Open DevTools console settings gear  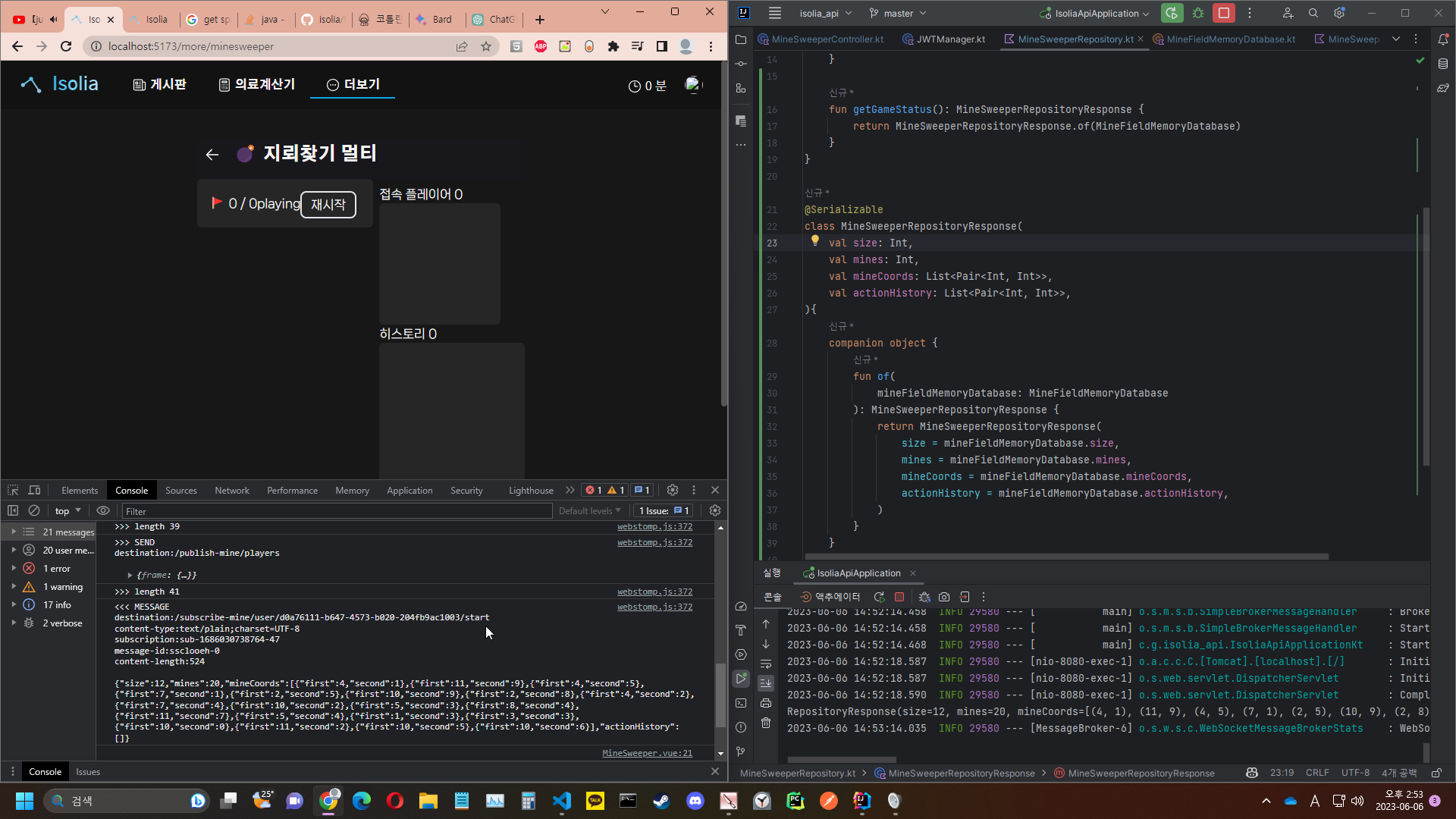point(714,510)
